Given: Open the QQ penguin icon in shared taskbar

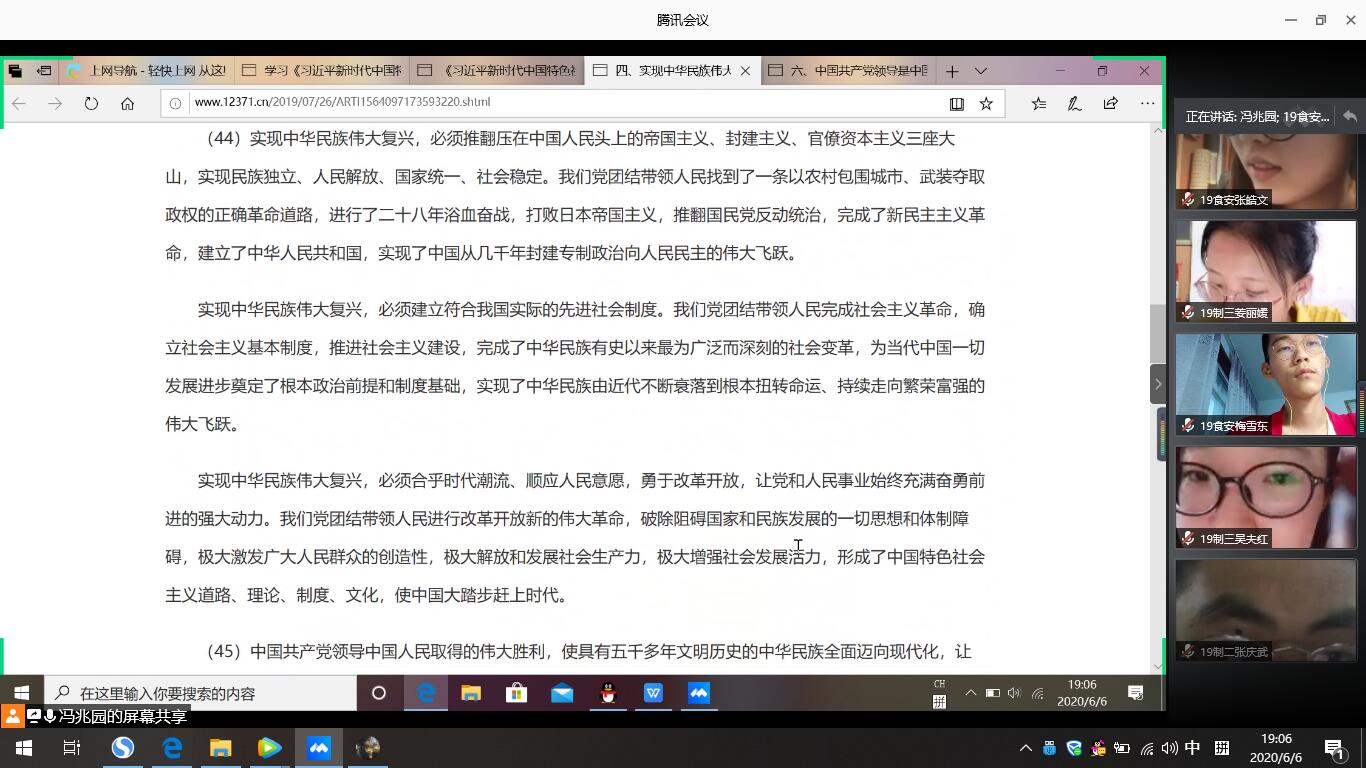Looking at the screenshot, I should click(x=608, y=693).
